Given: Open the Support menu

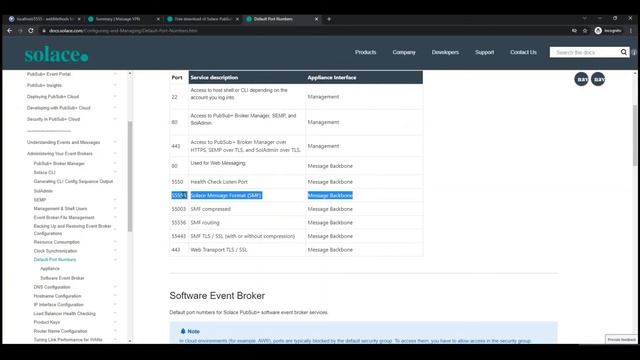Looking at the screenshot, I should coord(484,52).
